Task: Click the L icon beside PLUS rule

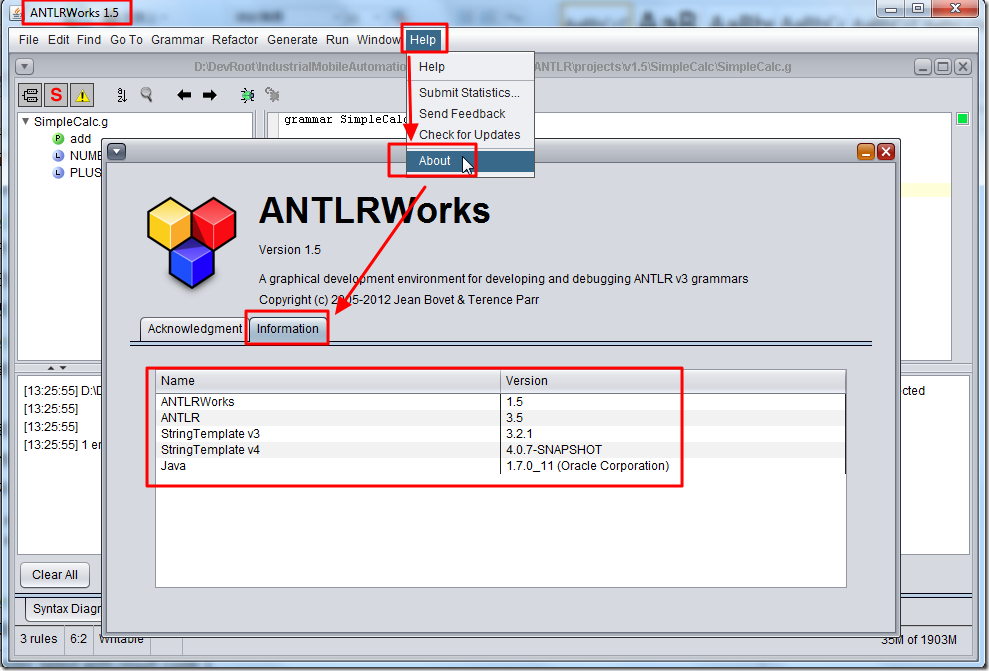Action: [x=58, y=173]
